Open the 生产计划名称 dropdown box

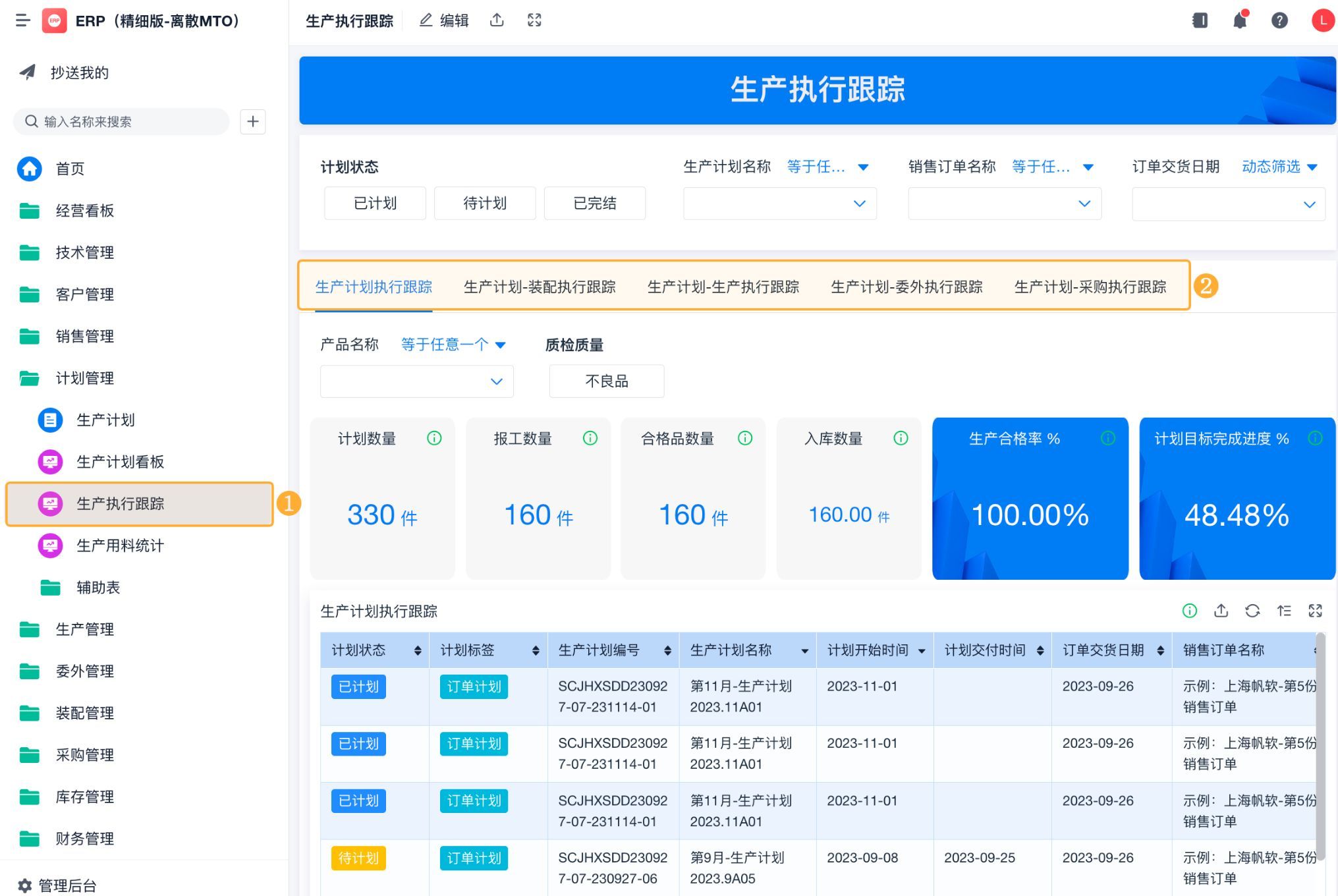(779, 204)
